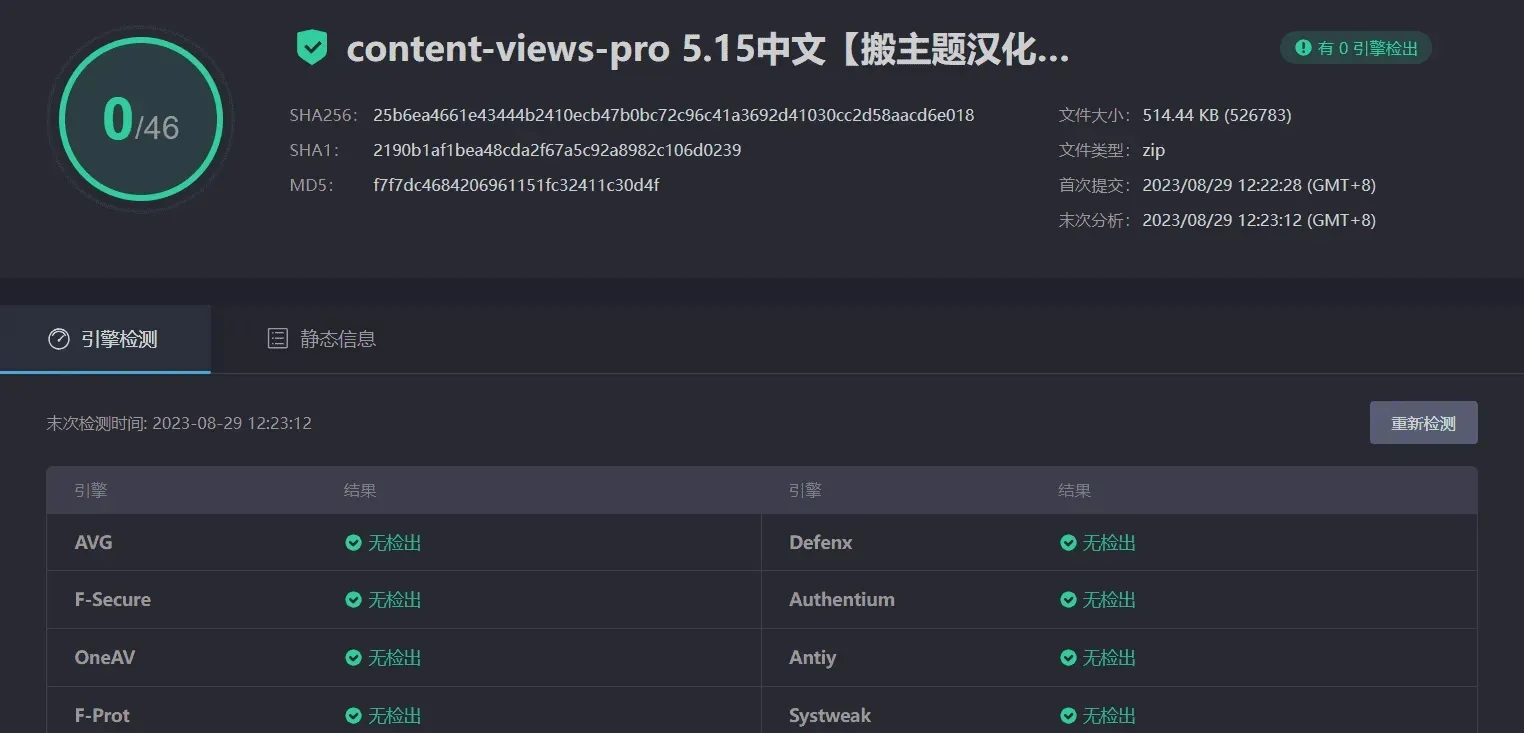
Task: Click the exclamation icon in detection badge
Action: click(x=1303, y=48)
